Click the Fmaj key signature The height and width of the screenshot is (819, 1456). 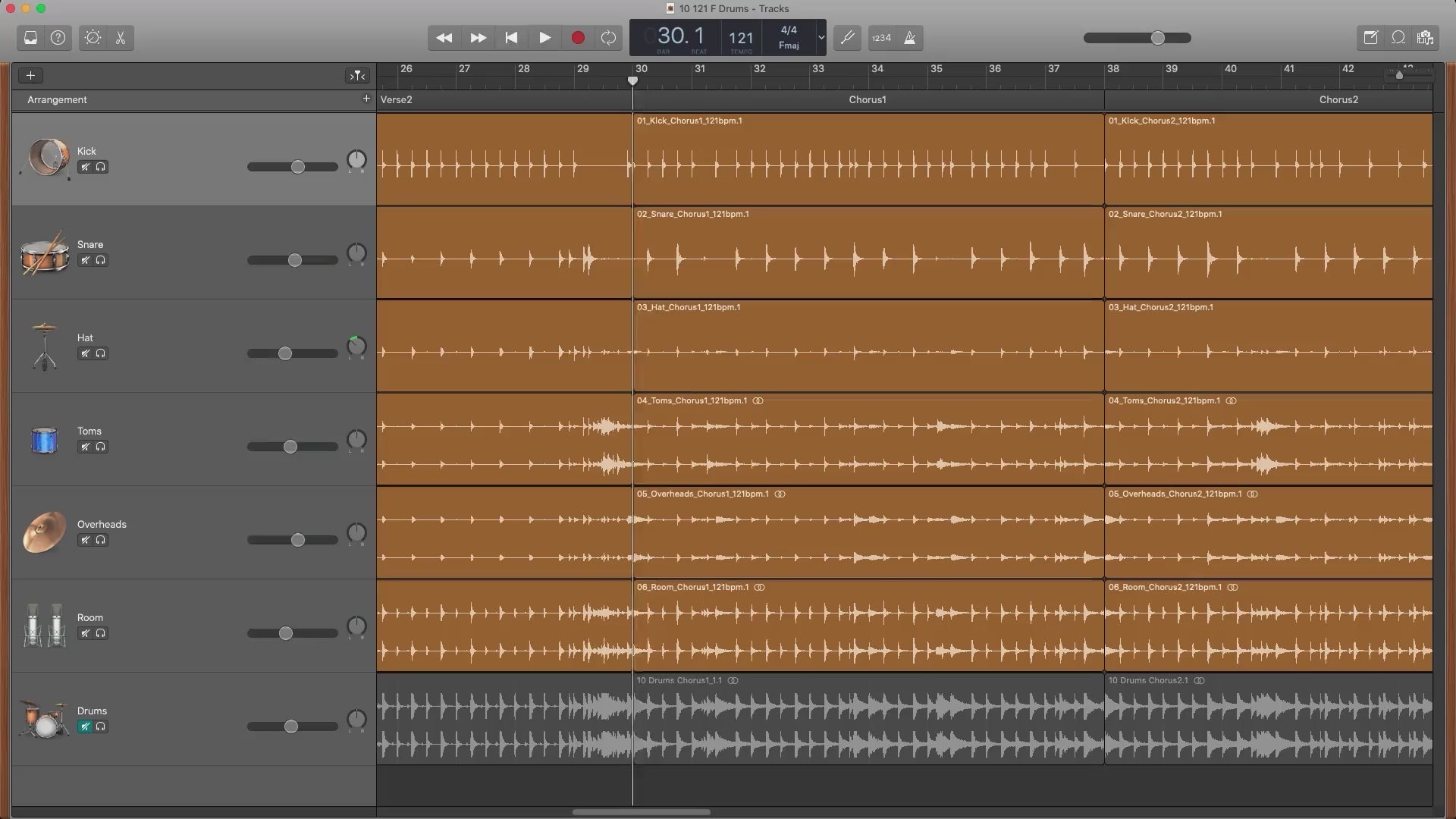point(789,45)
